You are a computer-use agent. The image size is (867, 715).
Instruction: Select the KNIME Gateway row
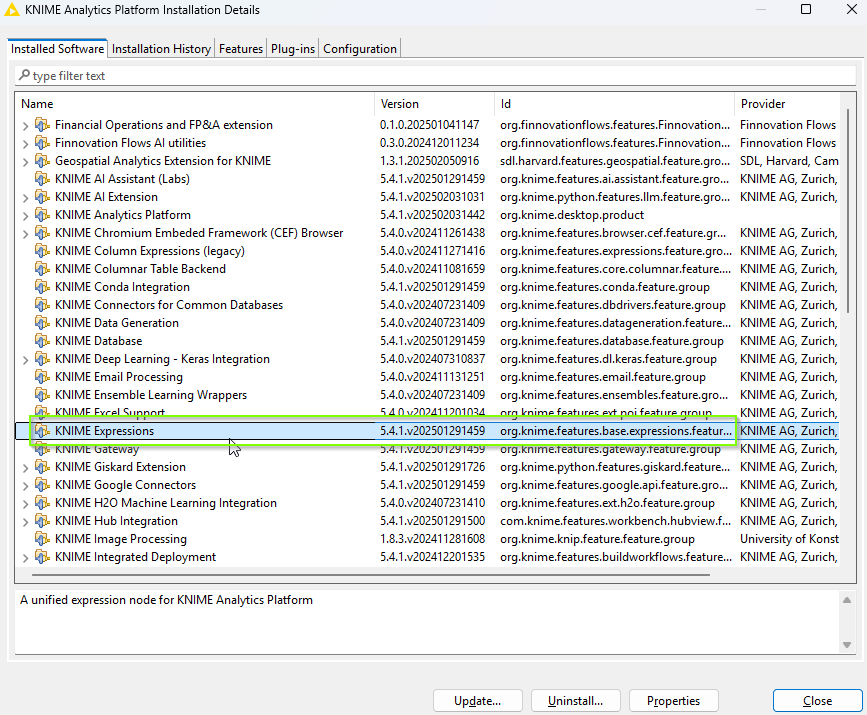pos(427,449)
